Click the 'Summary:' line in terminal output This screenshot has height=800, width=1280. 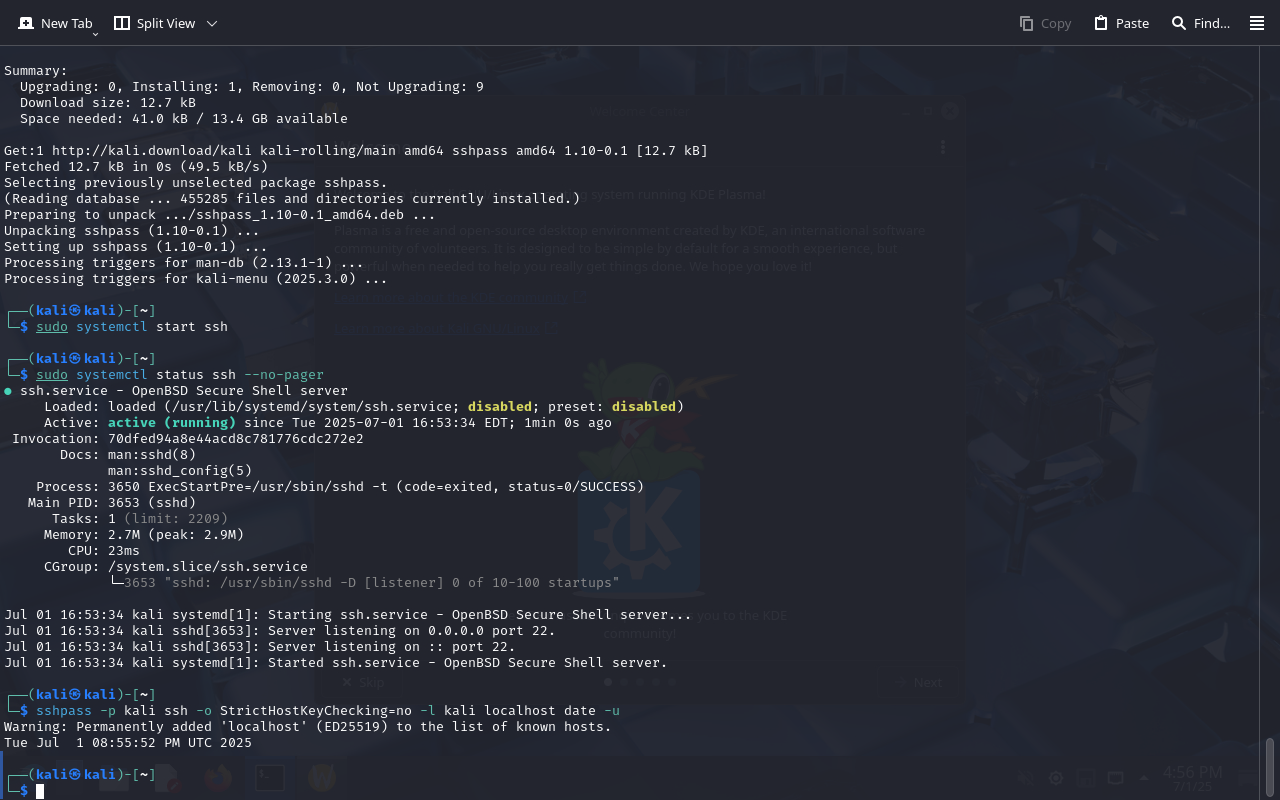[36, 71]
